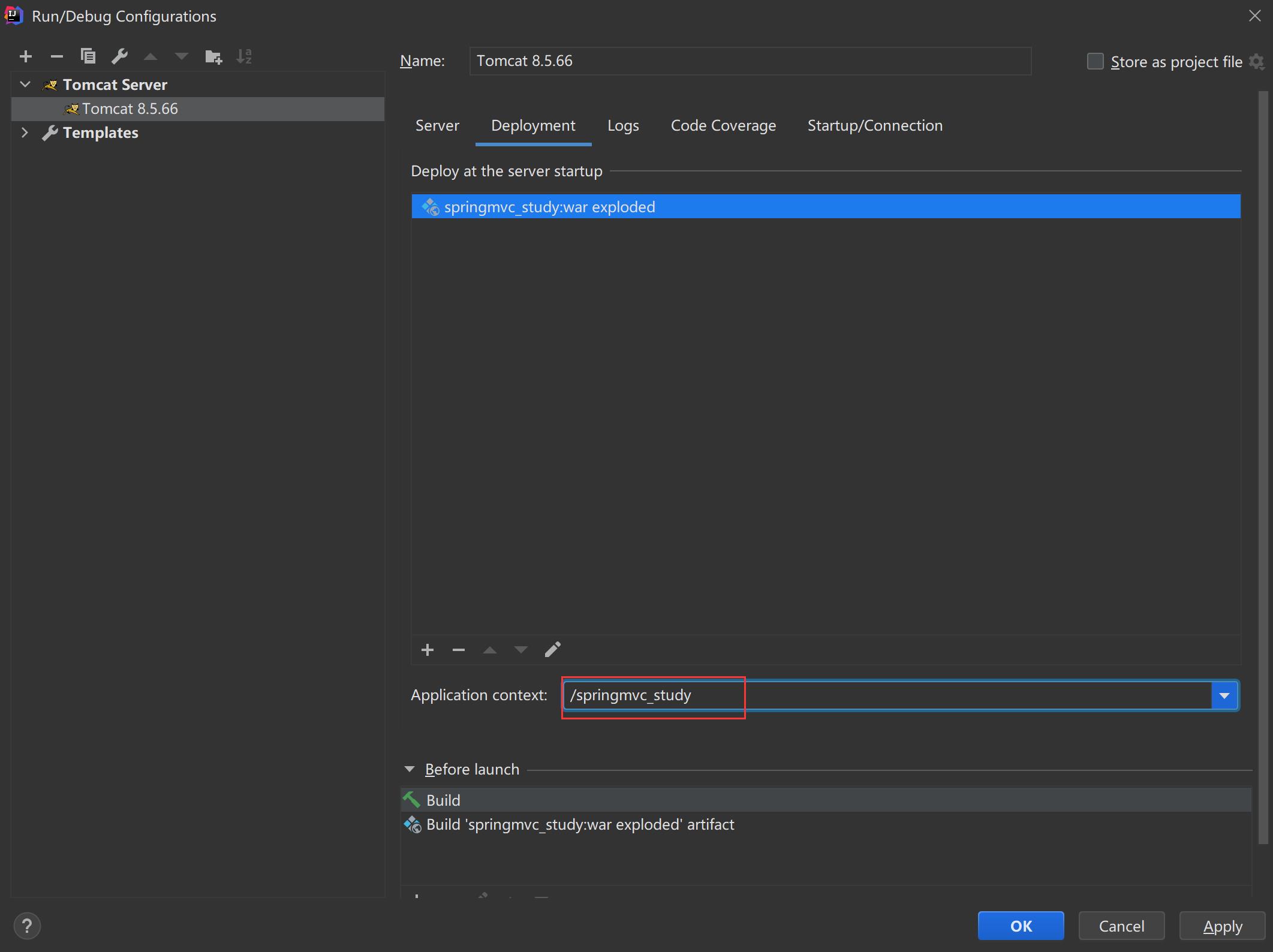Click the right-side vertical scrollbar
The image size is (1273, 952).
[x=1263, y=468]
